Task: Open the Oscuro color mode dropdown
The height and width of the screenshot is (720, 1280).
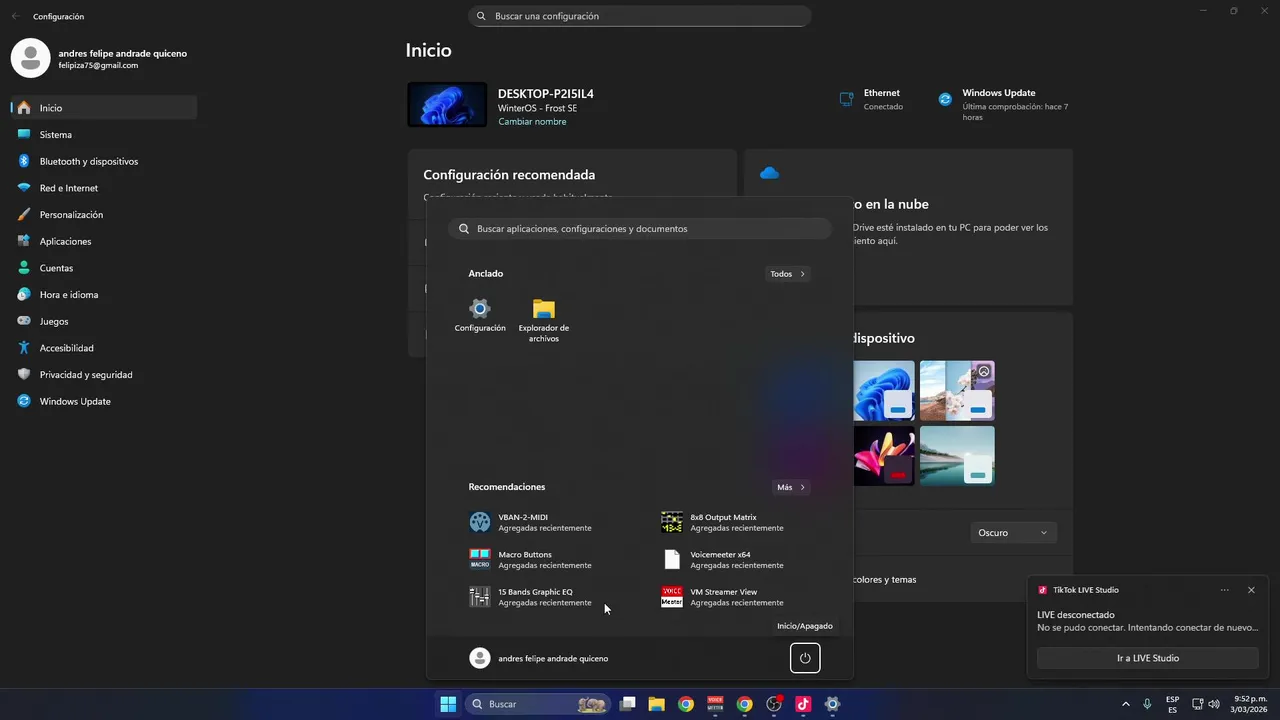Action: point(1014,533)
